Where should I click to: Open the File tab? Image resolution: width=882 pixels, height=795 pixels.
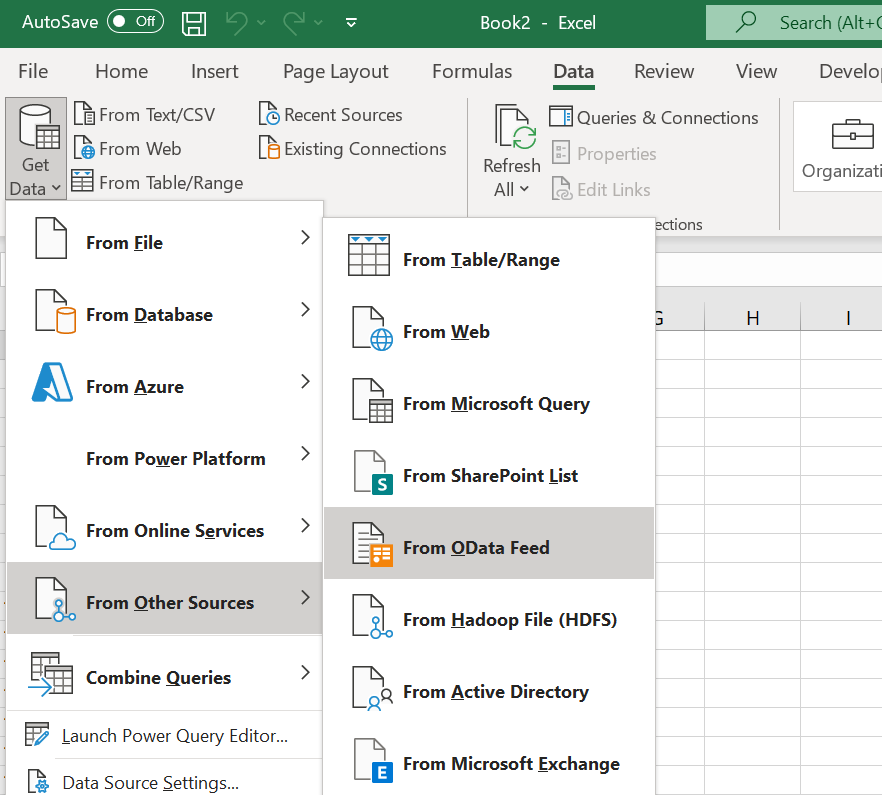[33, 71]
